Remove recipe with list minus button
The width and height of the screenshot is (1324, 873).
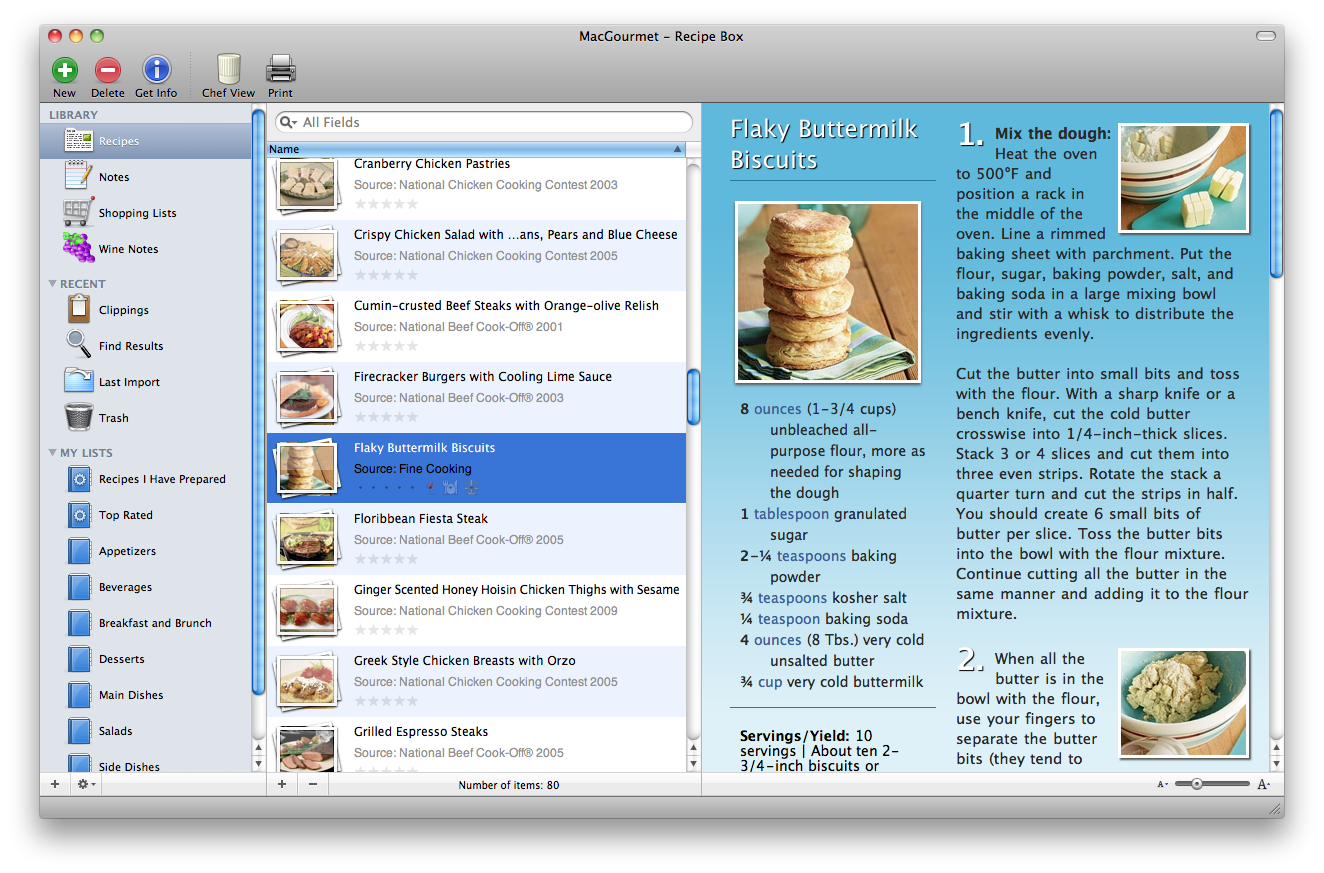(313, 785)
